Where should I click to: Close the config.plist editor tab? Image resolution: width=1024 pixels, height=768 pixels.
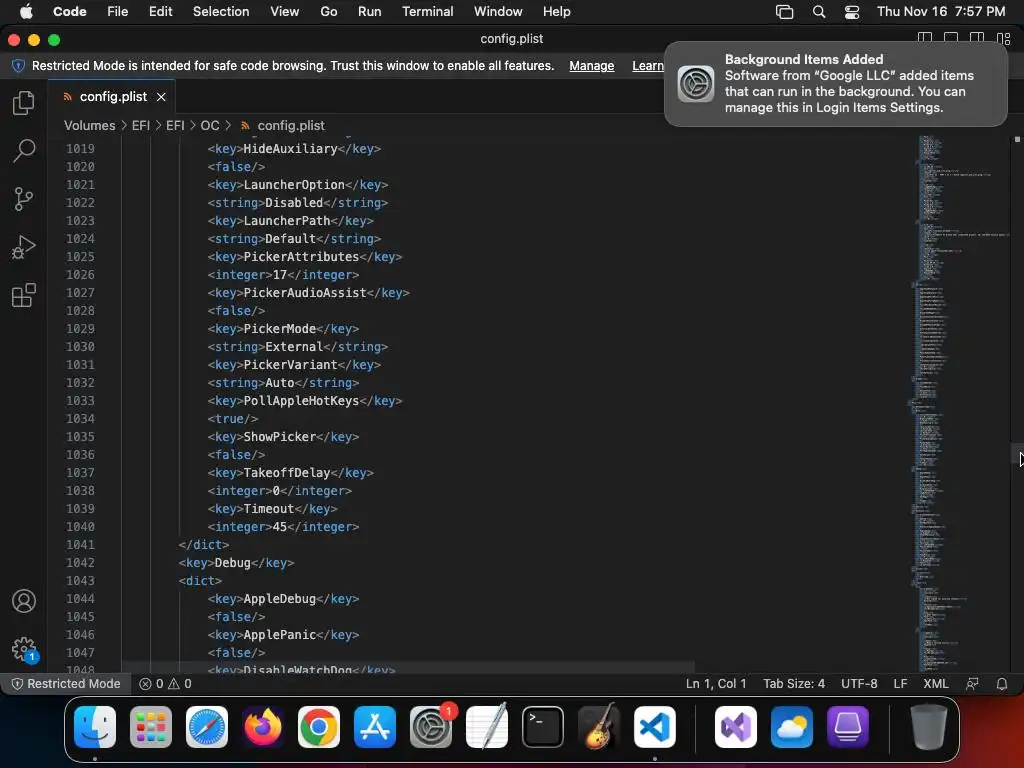[x=161, y=97]
